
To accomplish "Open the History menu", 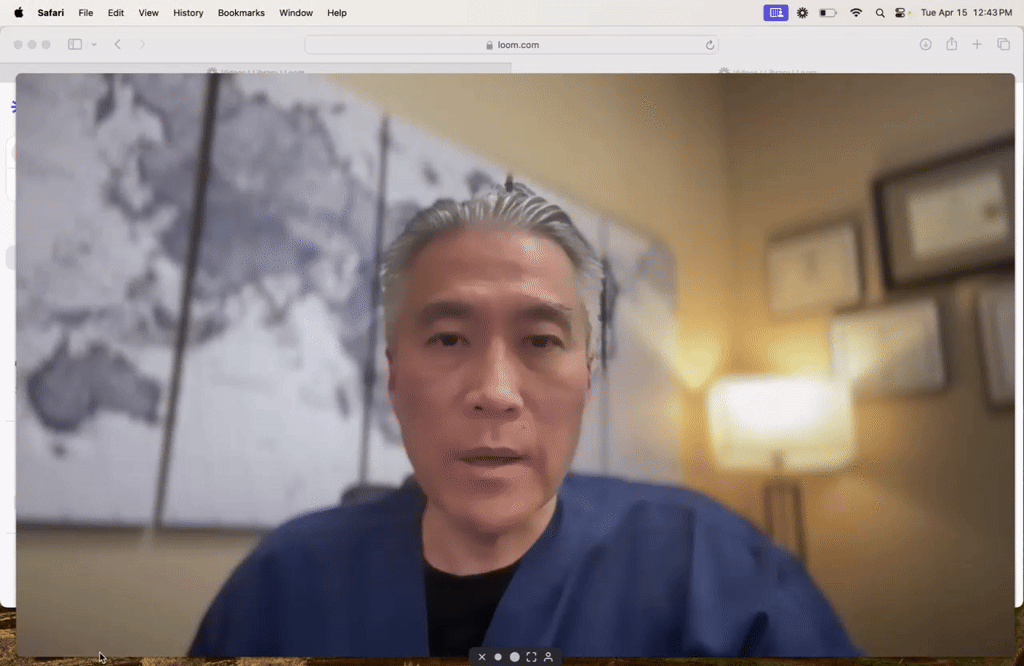I will point(188,12).
